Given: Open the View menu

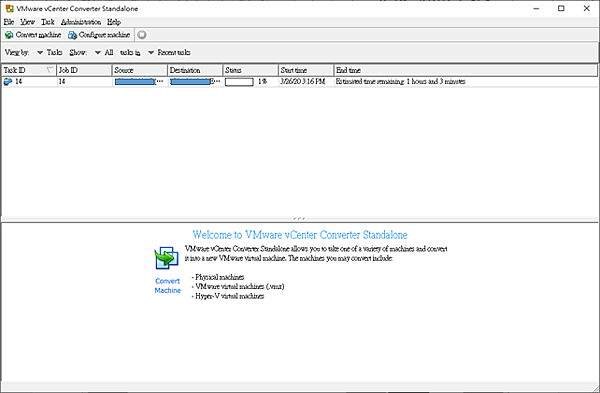Looking at the screenshot, I should tap(27, 22).
